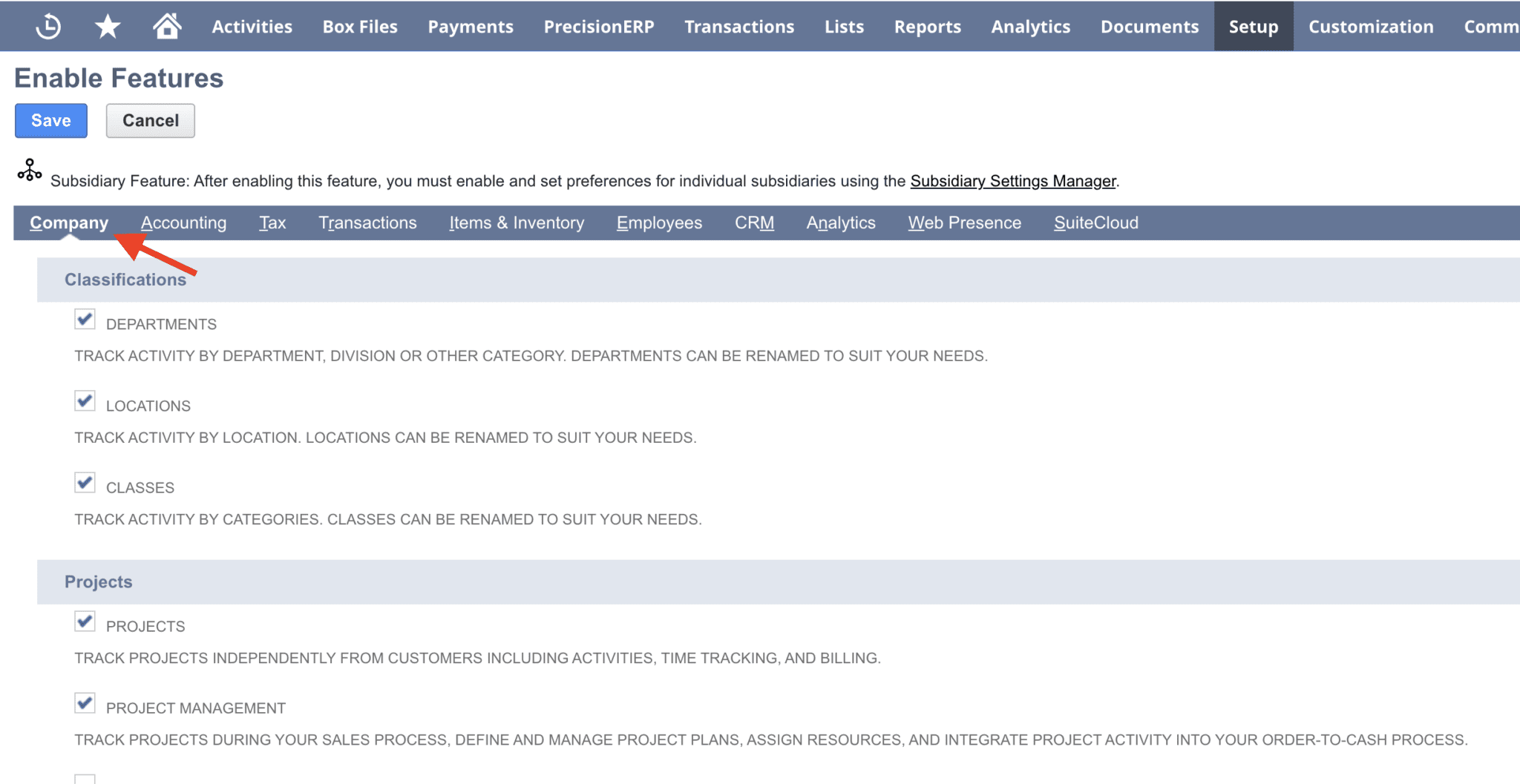Open the CRM subtab

coord(753,223)
